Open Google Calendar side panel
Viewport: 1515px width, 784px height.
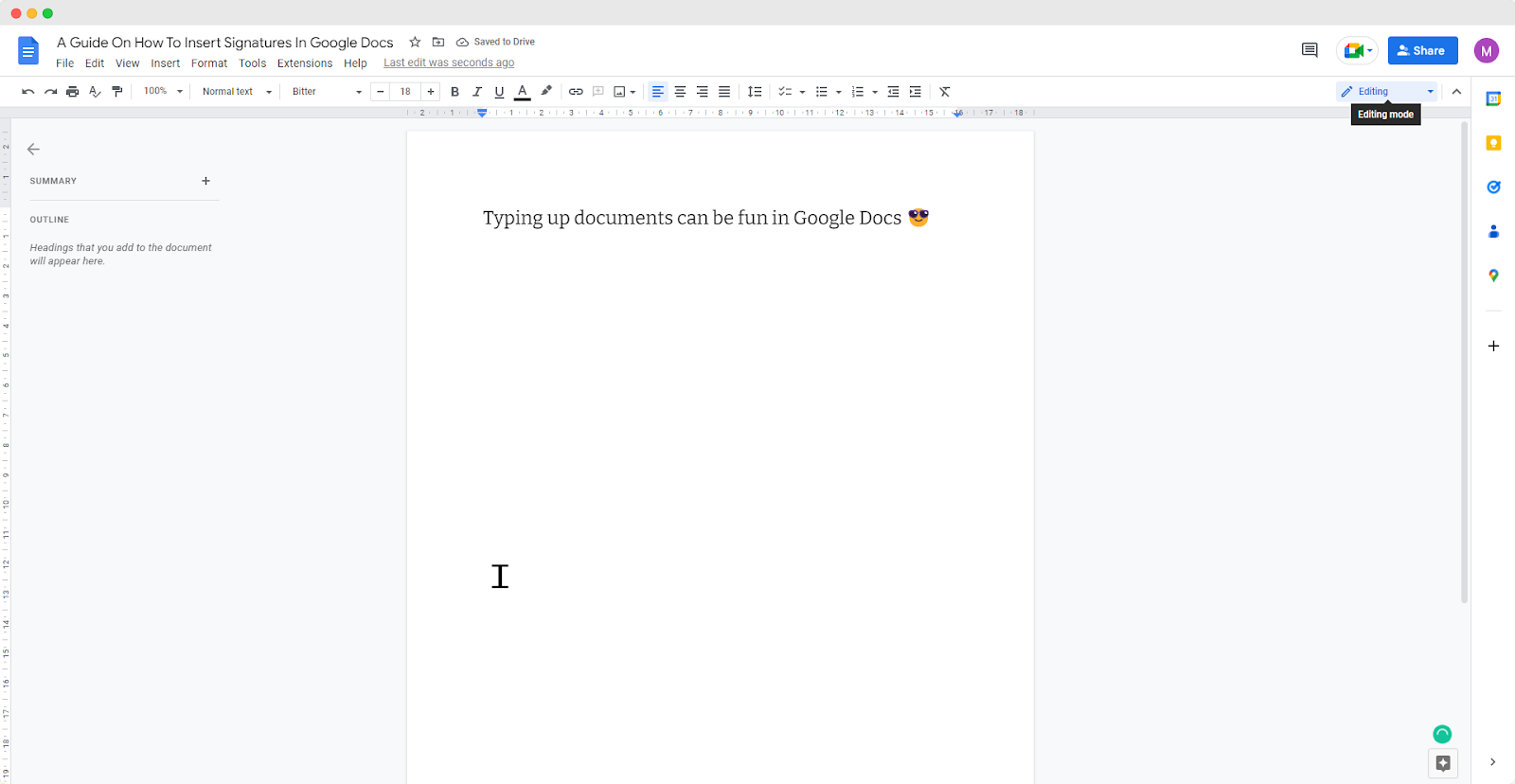(1493, 98)
